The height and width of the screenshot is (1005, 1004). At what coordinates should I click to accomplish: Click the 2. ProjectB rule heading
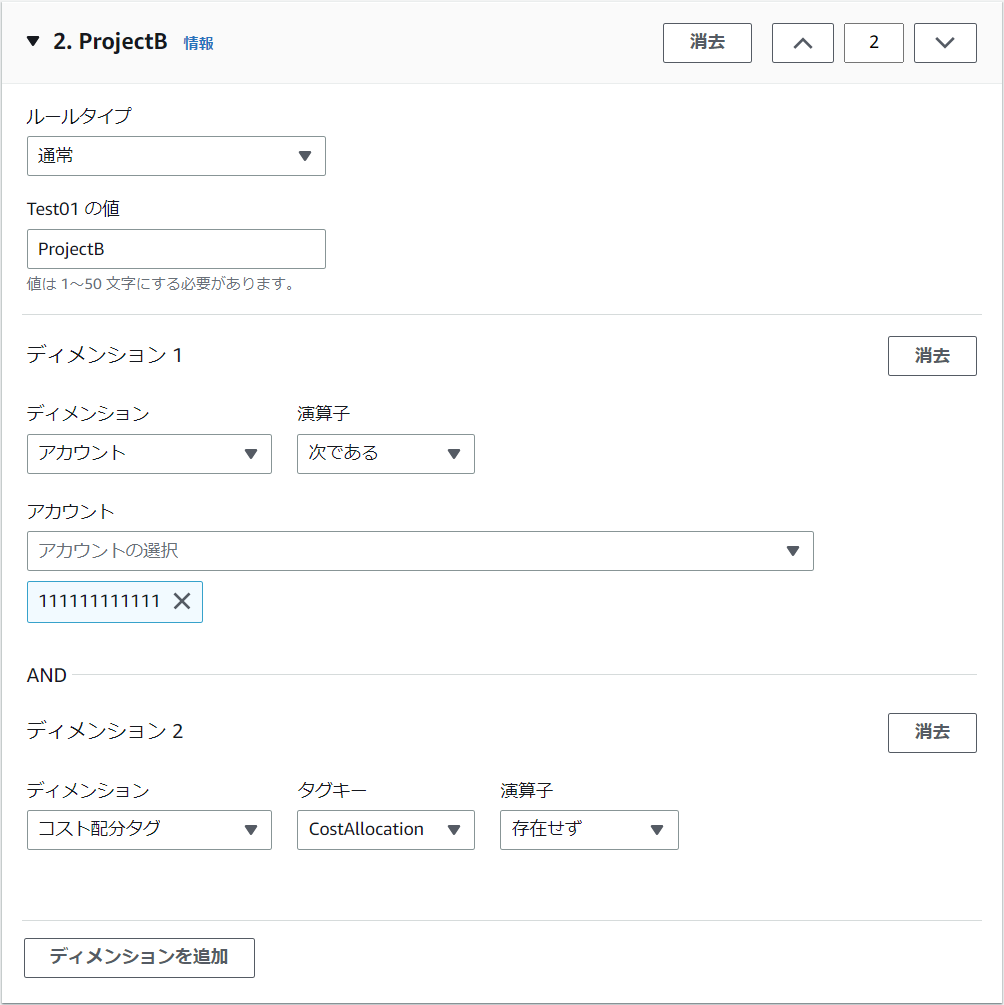pos(110,42)
